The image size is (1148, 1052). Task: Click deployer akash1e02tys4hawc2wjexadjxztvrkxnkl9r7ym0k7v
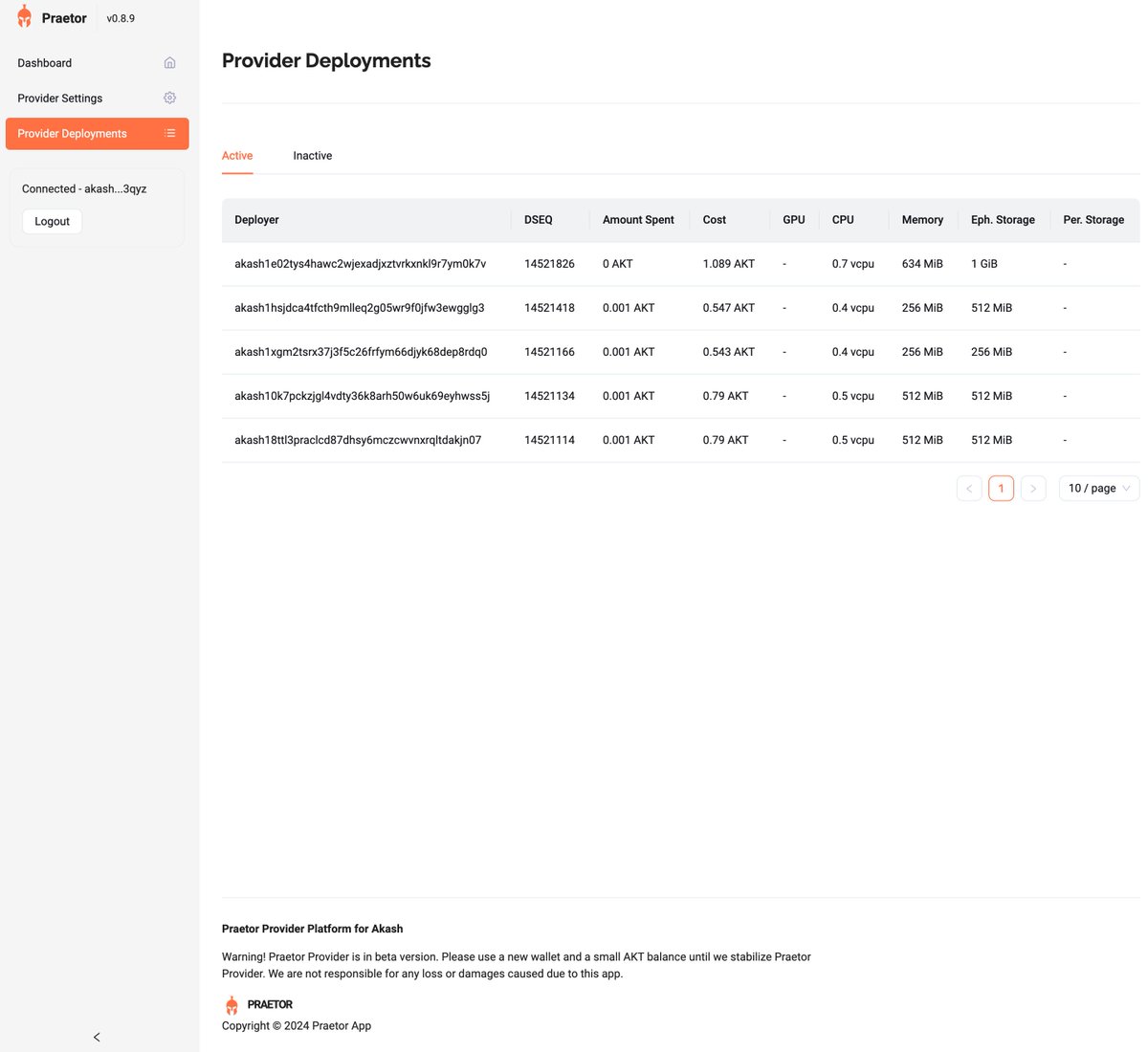[x=361, y=264]
